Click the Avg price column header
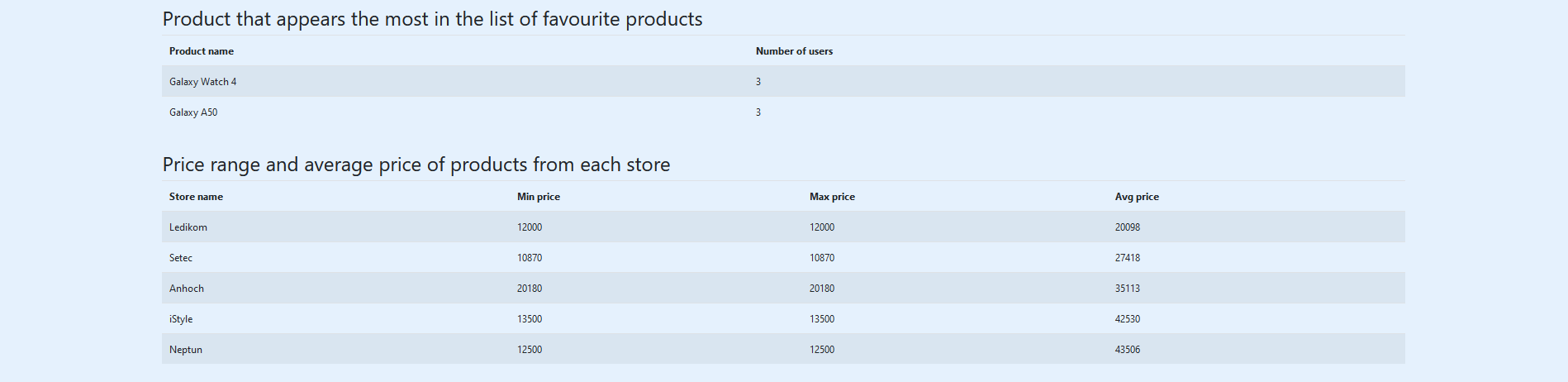Screen dimensions: 1568x382 coord(1137,197)
